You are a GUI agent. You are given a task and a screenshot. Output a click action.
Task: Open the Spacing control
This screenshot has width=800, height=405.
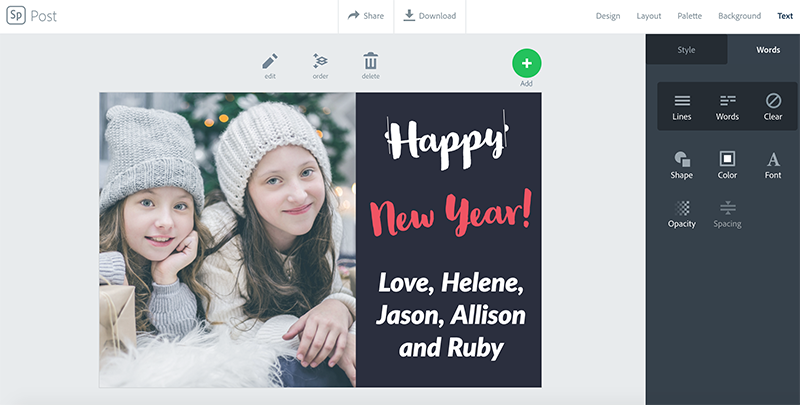click(x=727, y=214)
